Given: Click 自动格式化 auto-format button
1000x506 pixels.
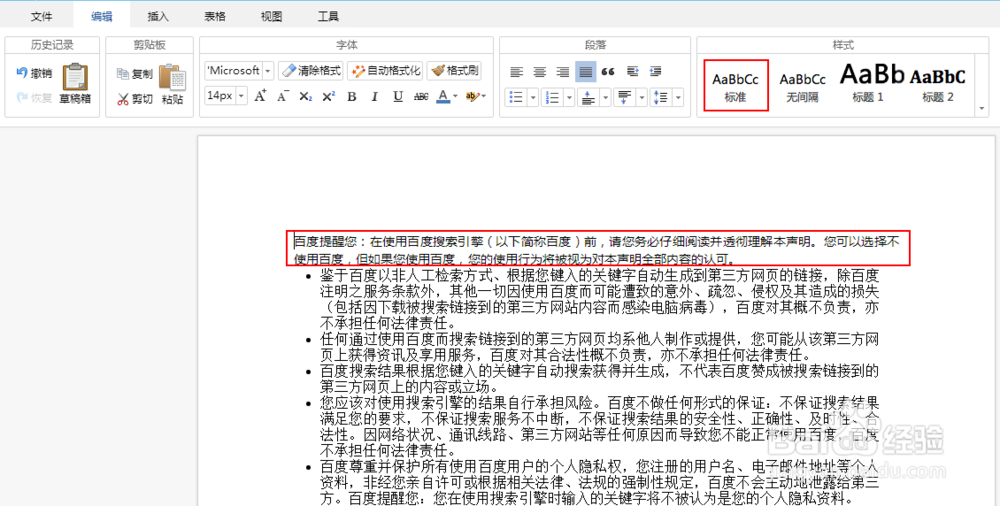Looking at the screenshot, I should (x=385, y=70).
